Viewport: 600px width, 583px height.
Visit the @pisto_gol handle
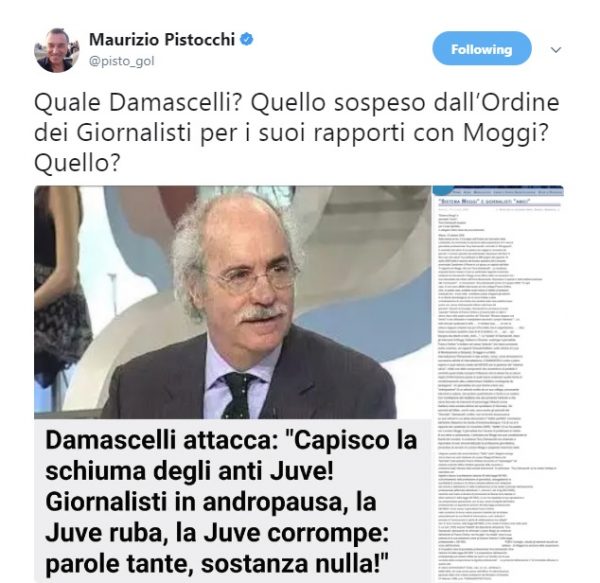(x=122, y=61)
